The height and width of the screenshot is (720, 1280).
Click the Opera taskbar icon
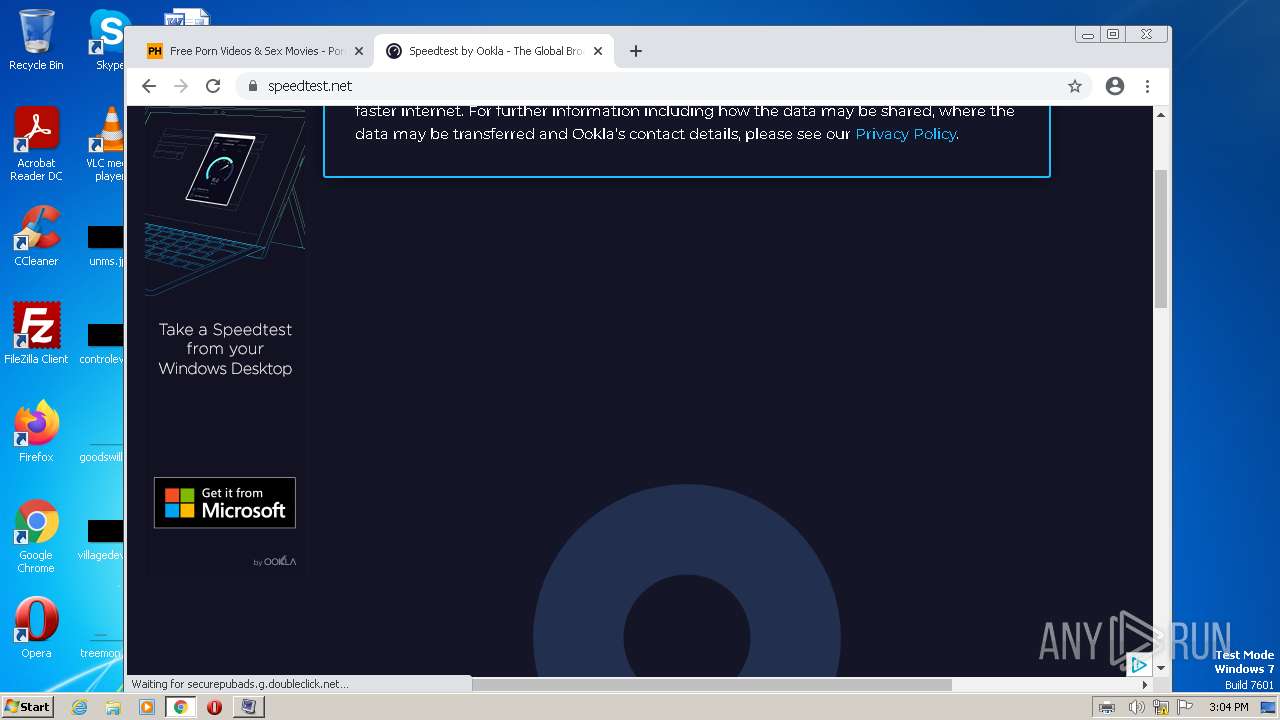[214, 707]
